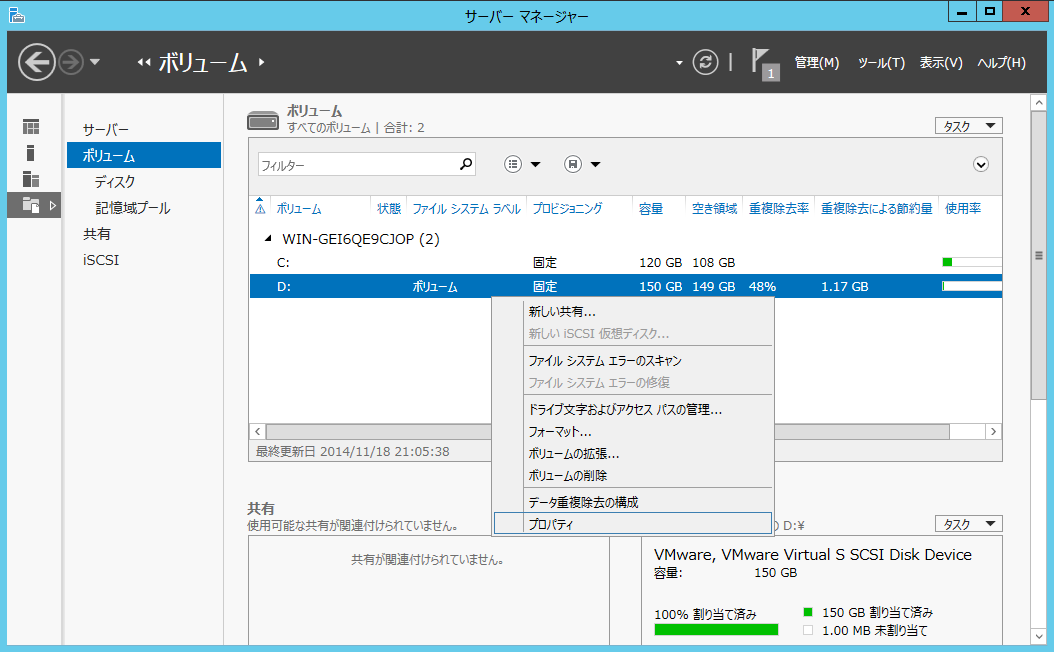The height and width of the screenshot is (652, 1054).
Task: Click the refresh icon in header
Action: coord(706,62)
